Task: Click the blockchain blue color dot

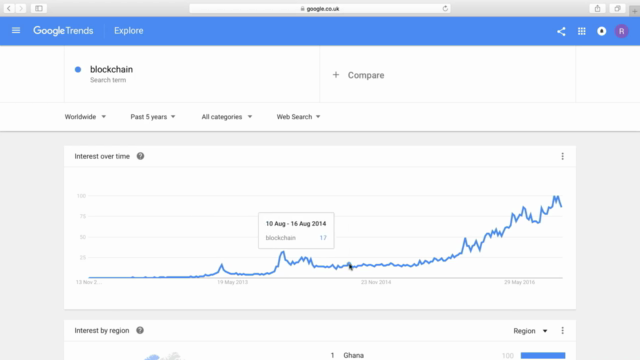Action: (78, 69)
